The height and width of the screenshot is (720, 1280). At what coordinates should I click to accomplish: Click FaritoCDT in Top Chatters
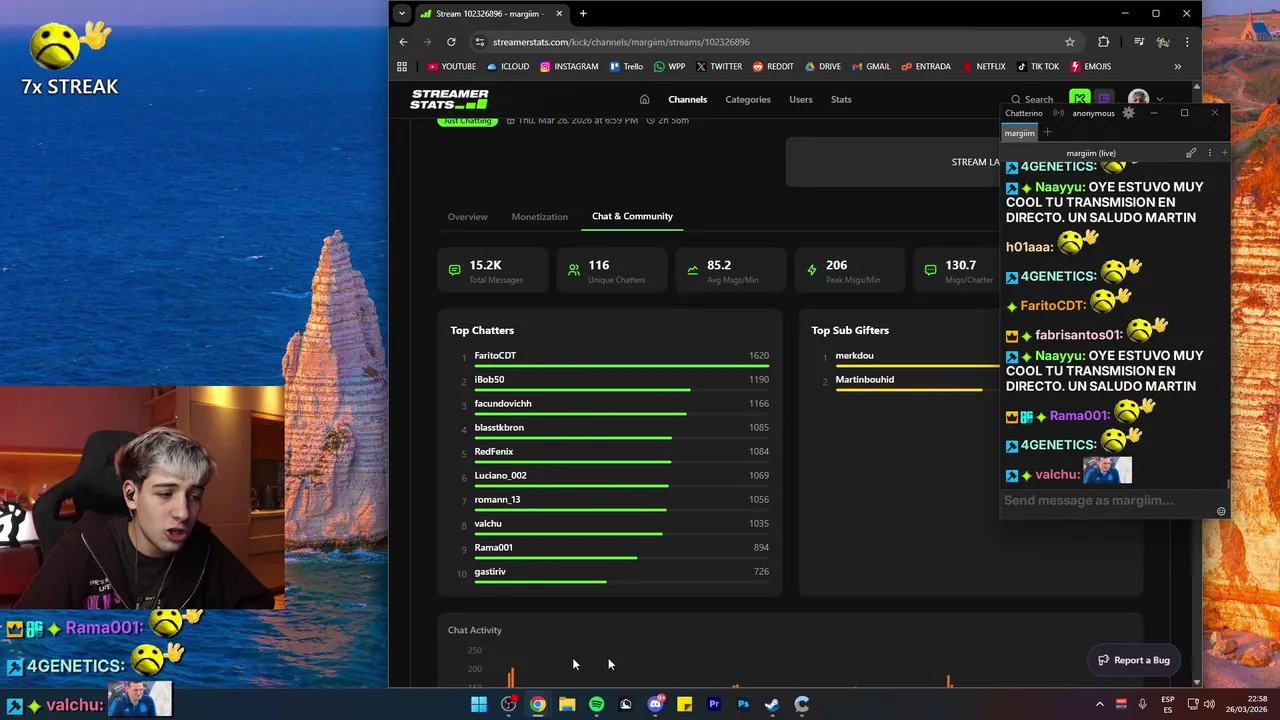pyautogui.click(x=495, y=356)
